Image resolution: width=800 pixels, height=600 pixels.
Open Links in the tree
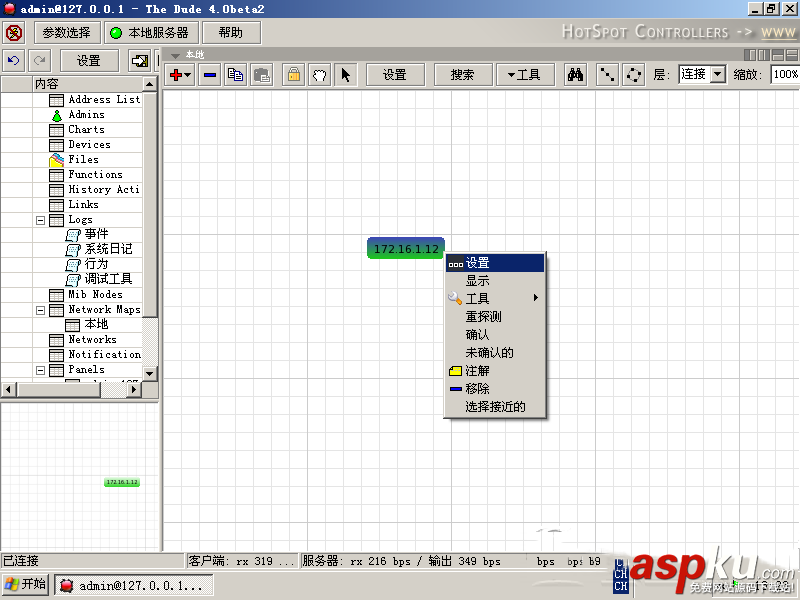coord(84,205)
